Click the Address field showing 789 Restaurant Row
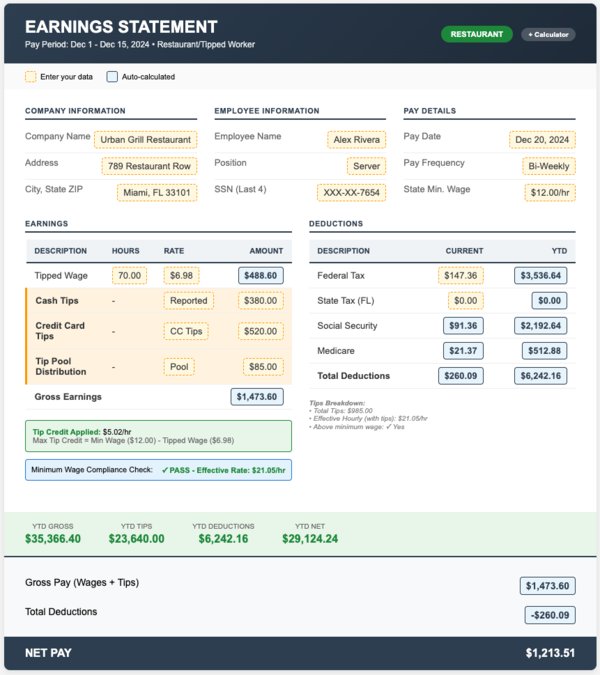 [149, 166]
